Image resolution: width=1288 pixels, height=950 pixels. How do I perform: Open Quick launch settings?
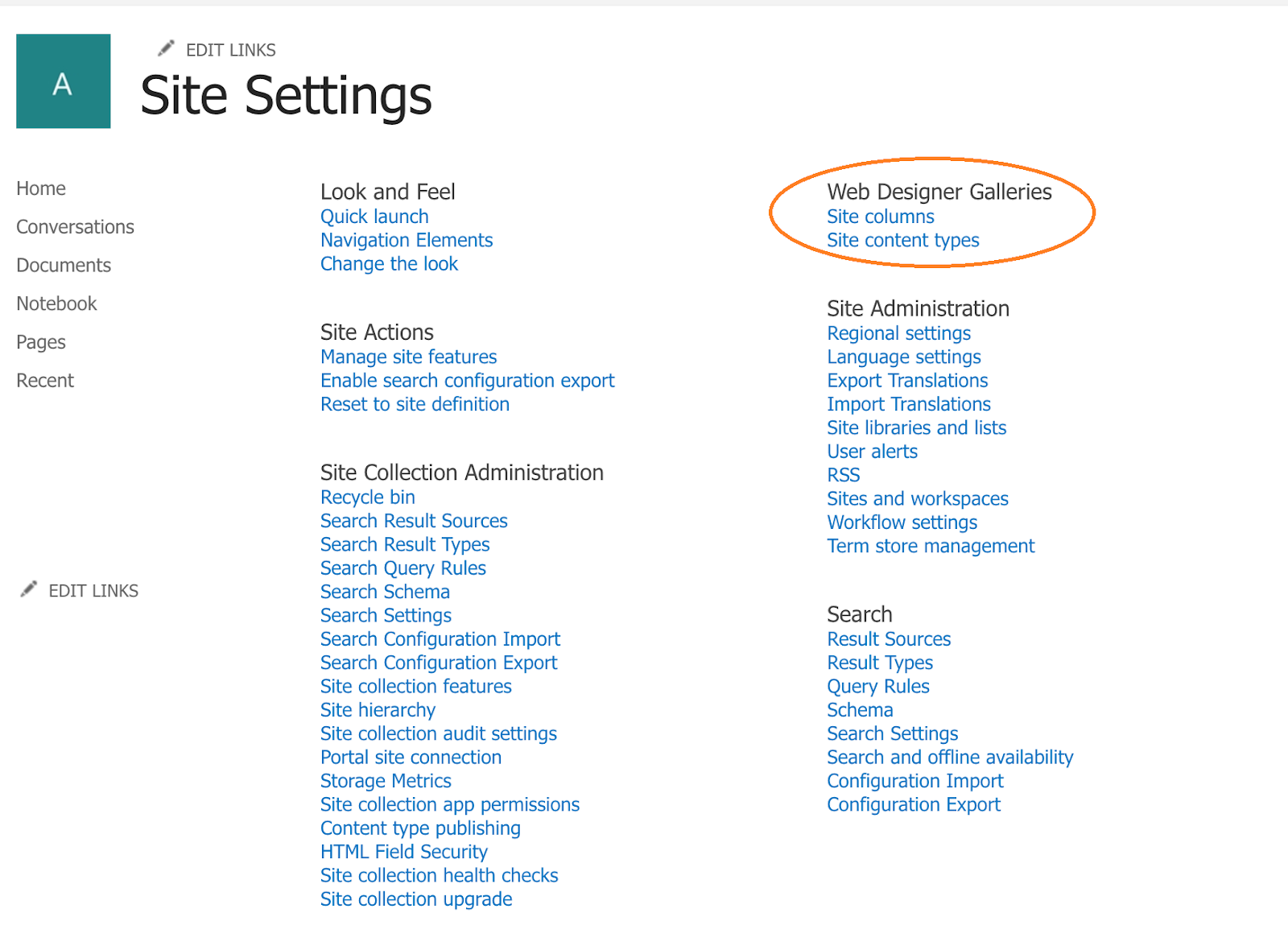click(x=374, y=217)
